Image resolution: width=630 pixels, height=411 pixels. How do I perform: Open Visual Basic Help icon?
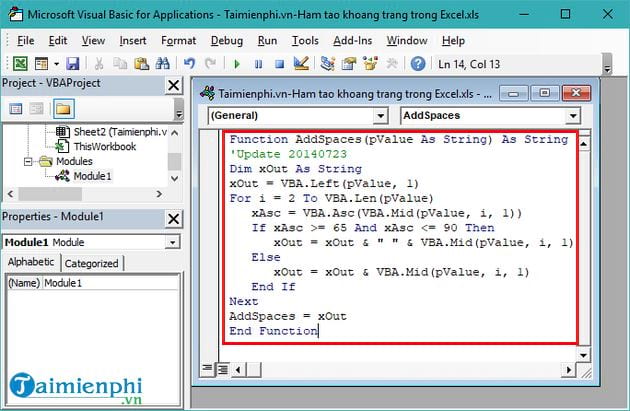[x=418, y=63]
